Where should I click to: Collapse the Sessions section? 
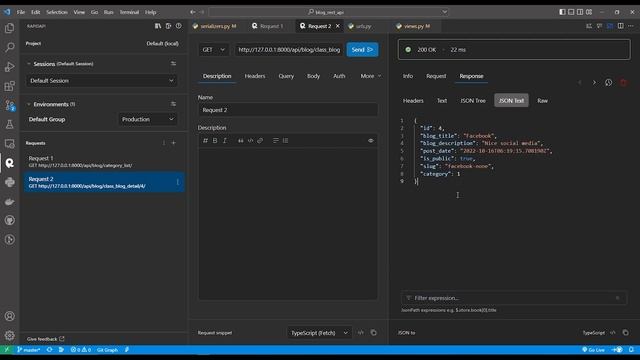click(29, 64)
